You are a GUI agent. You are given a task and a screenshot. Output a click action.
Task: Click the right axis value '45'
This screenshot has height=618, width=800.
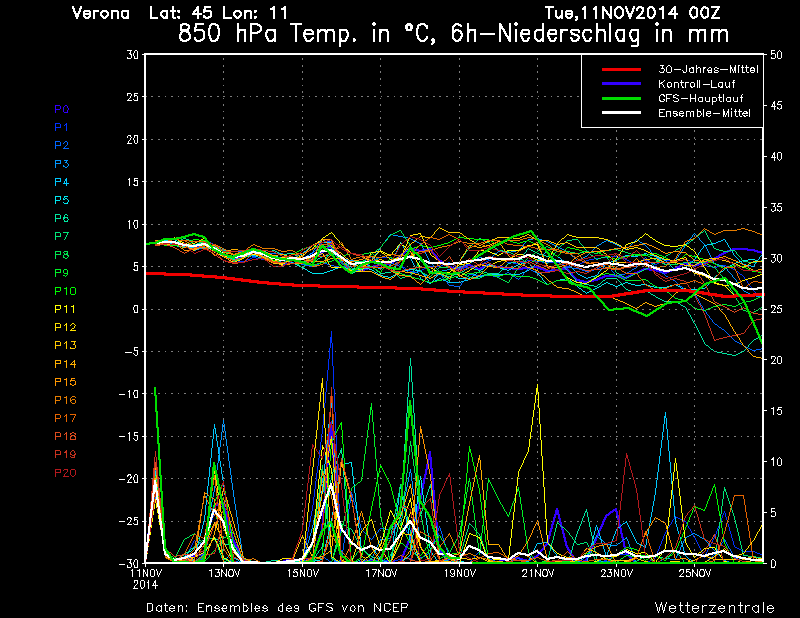click(x=776, y=106)
